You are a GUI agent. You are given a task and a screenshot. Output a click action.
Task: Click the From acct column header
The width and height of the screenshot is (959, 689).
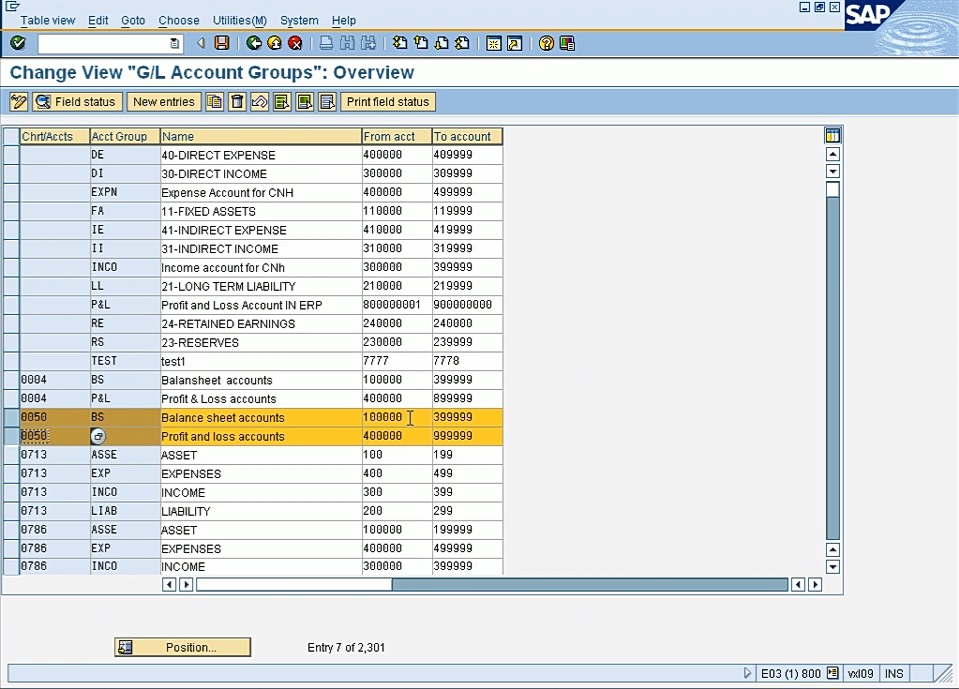tap(396, 136)
